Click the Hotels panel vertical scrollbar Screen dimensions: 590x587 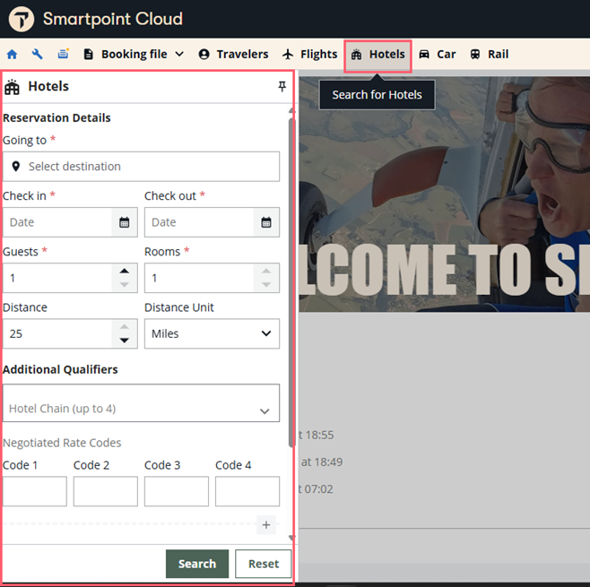point(291,282)
